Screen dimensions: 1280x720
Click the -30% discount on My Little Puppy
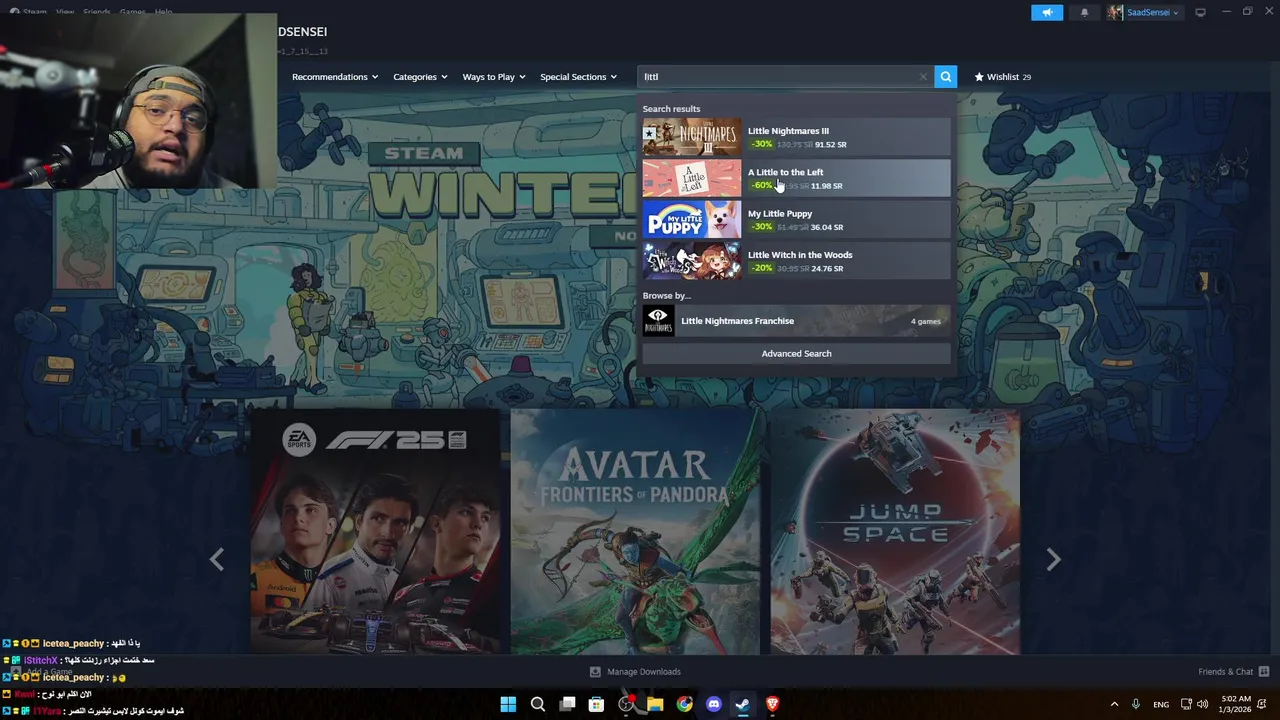(762, 227)
